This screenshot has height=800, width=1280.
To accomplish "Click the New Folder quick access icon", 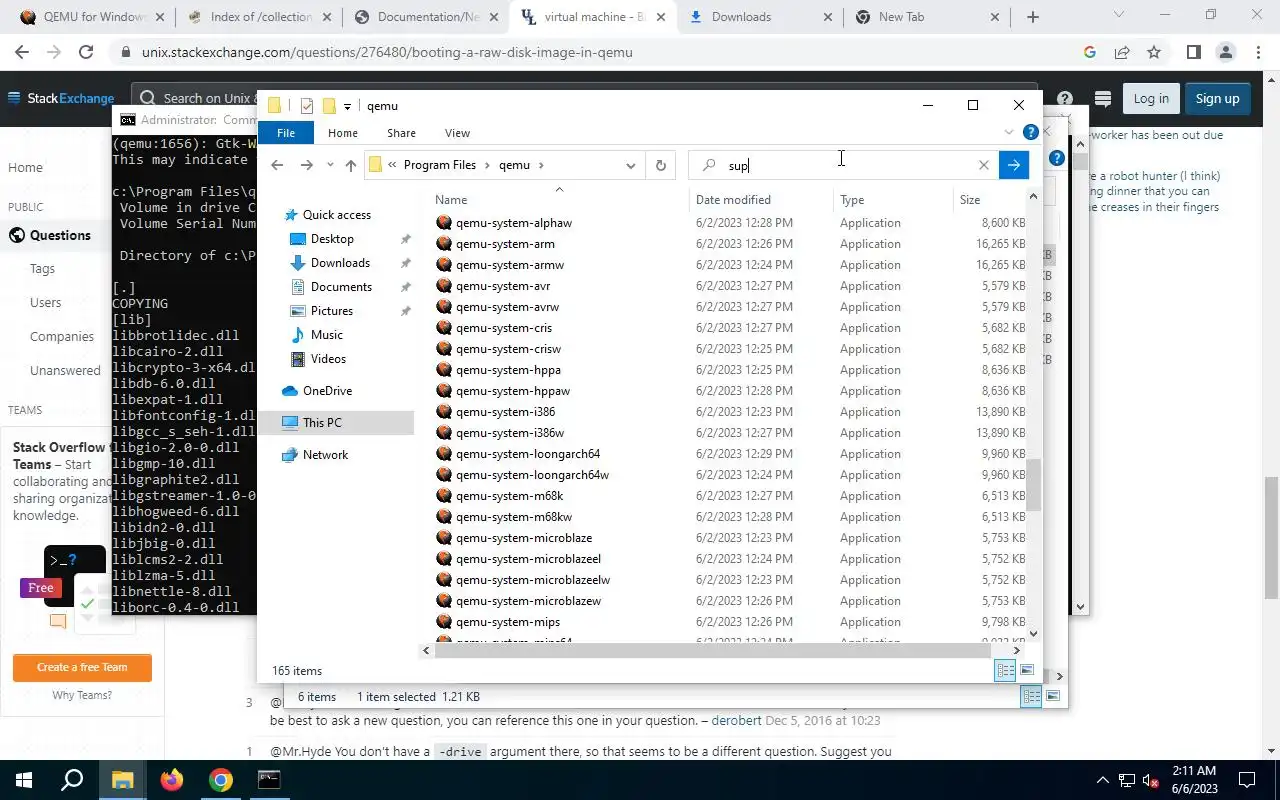I will coord(328,106).
